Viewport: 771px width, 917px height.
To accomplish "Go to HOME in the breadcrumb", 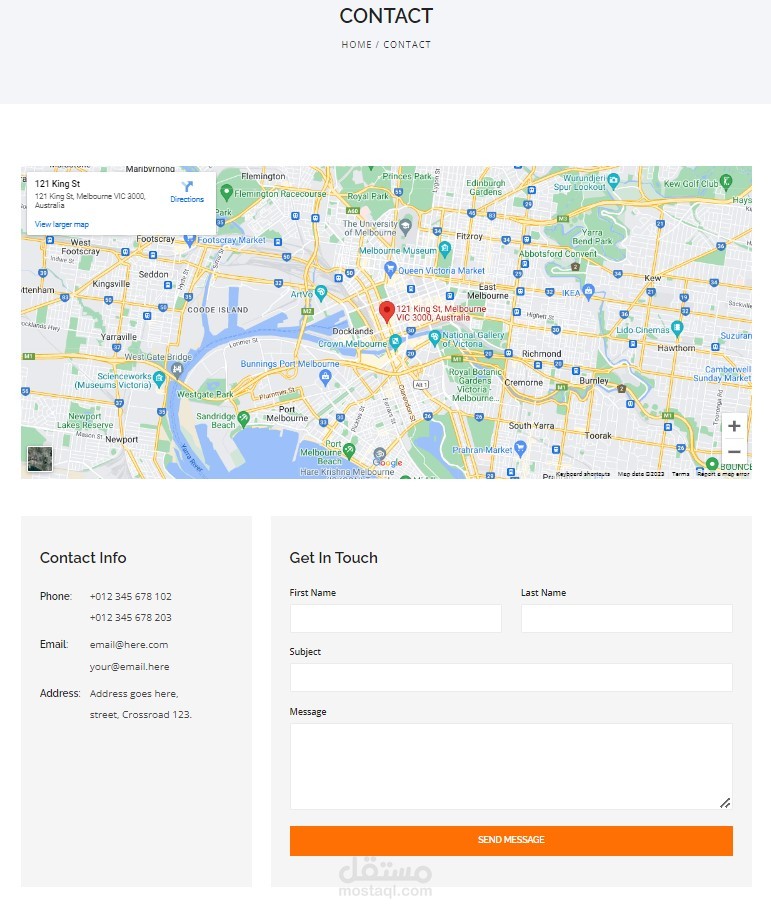I will [357, 44].
